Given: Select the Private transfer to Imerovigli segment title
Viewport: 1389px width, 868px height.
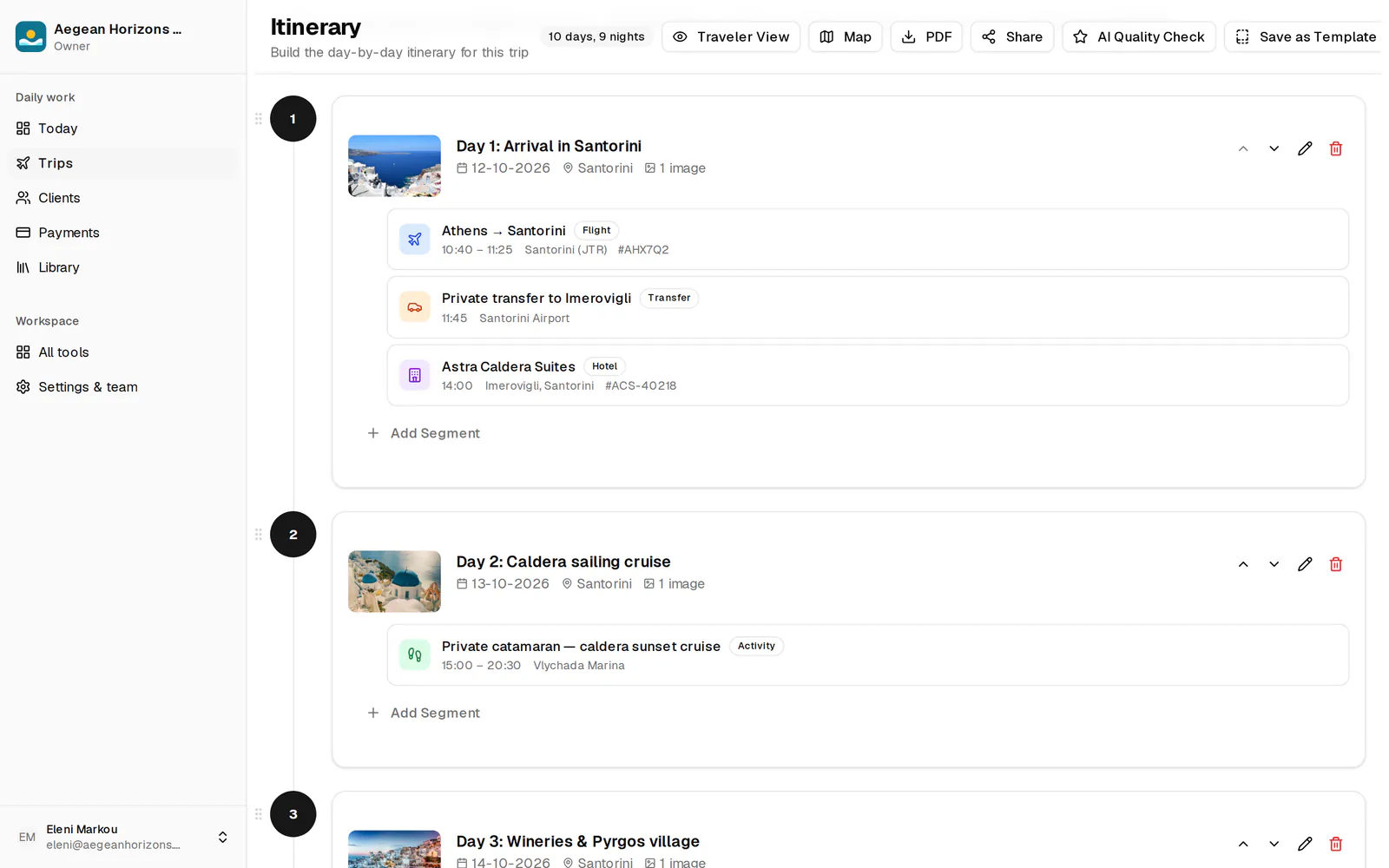Looking at the screenshot, I should coord(537,298).
